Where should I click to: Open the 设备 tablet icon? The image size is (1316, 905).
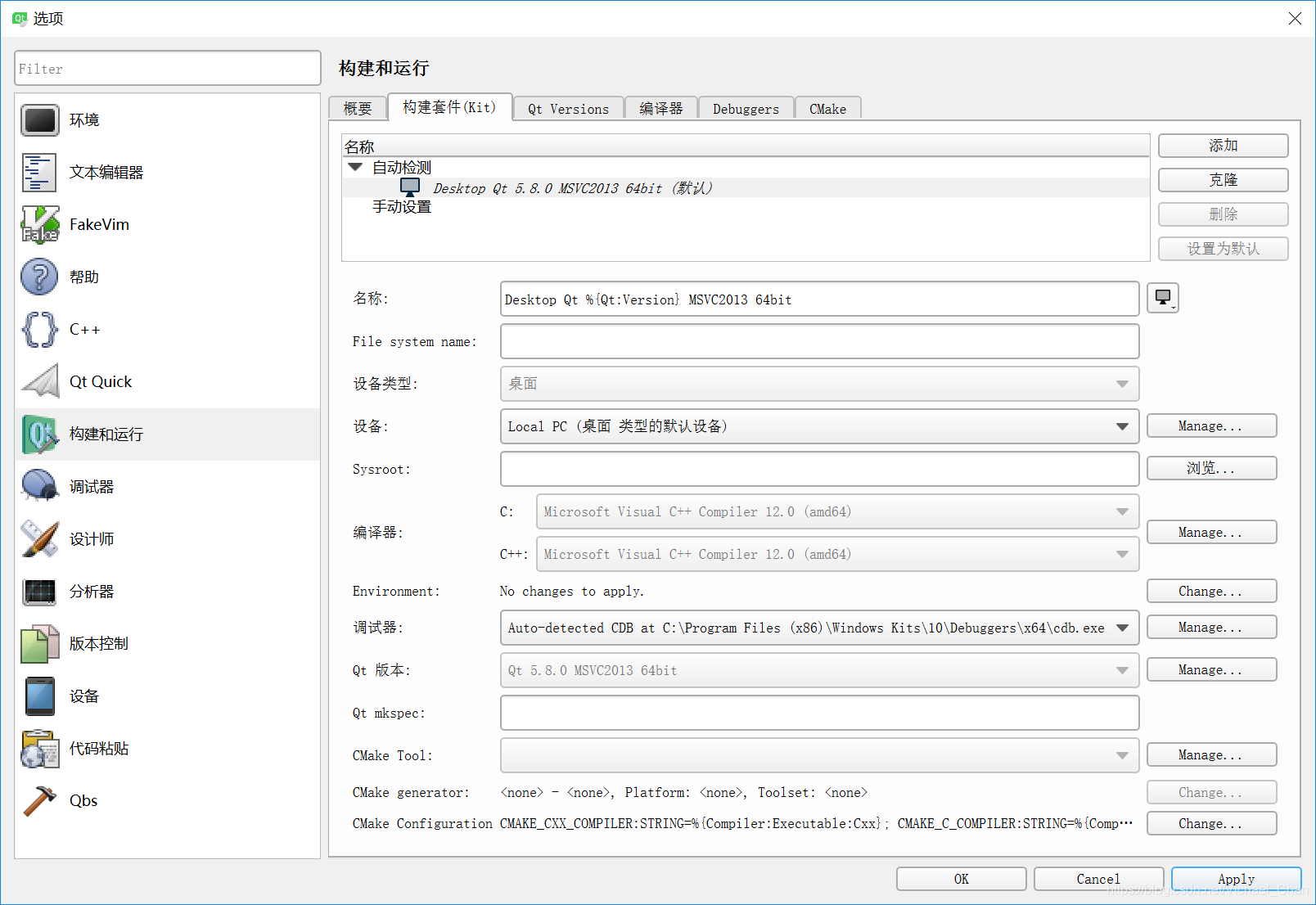click(x=39, y=696)
